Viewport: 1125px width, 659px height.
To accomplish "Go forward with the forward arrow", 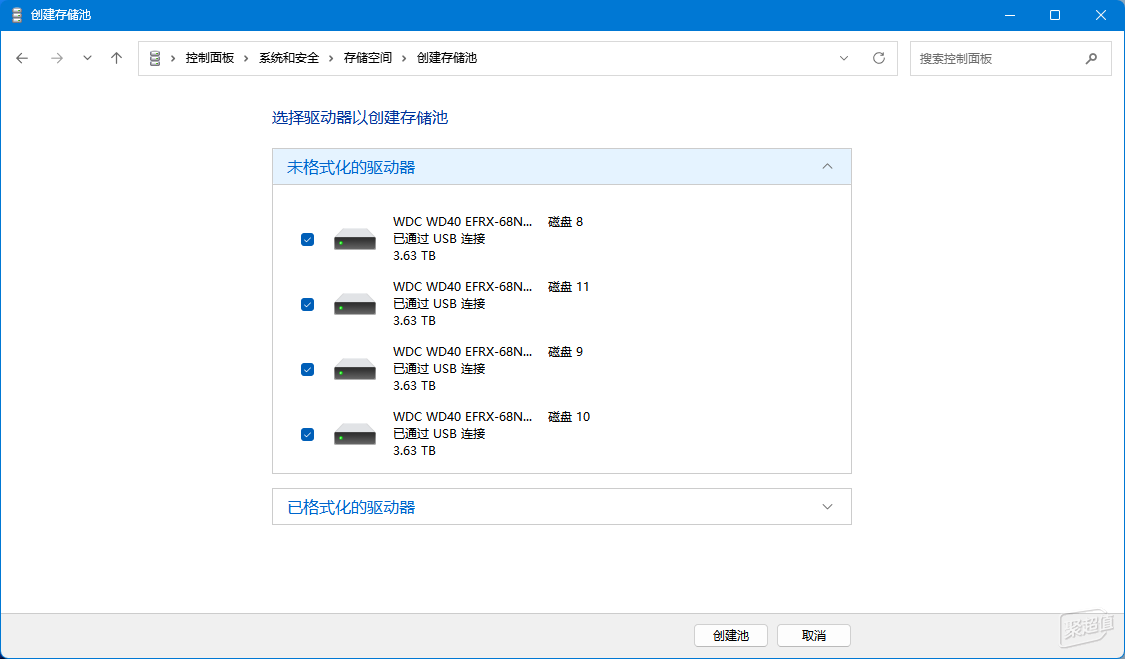I will (x=57, y=58).
